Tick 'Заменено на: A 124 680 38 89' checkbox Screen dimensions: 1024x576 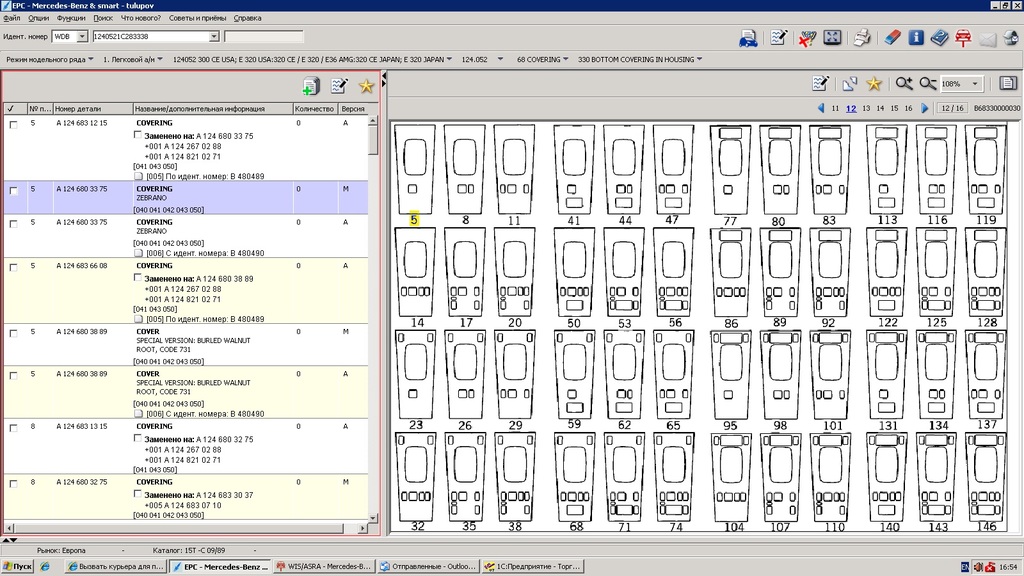pos(138,278)
